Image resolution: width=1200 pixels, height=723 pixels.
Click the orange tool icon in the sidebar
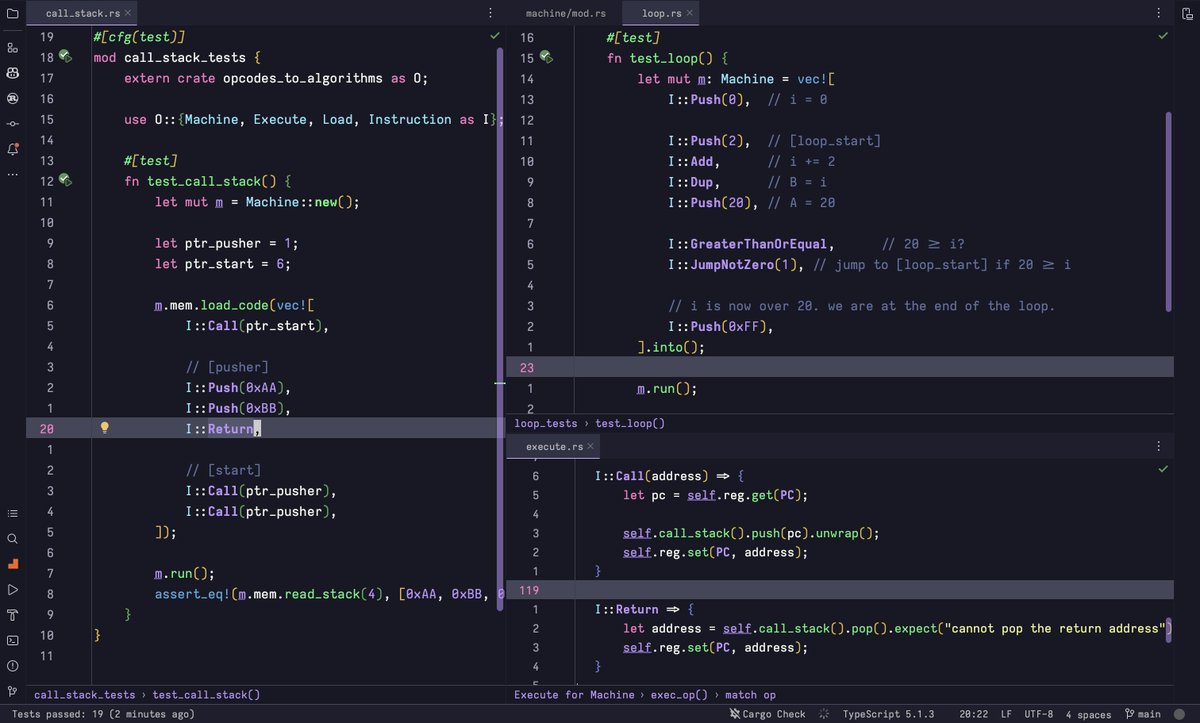click(13, 564)
